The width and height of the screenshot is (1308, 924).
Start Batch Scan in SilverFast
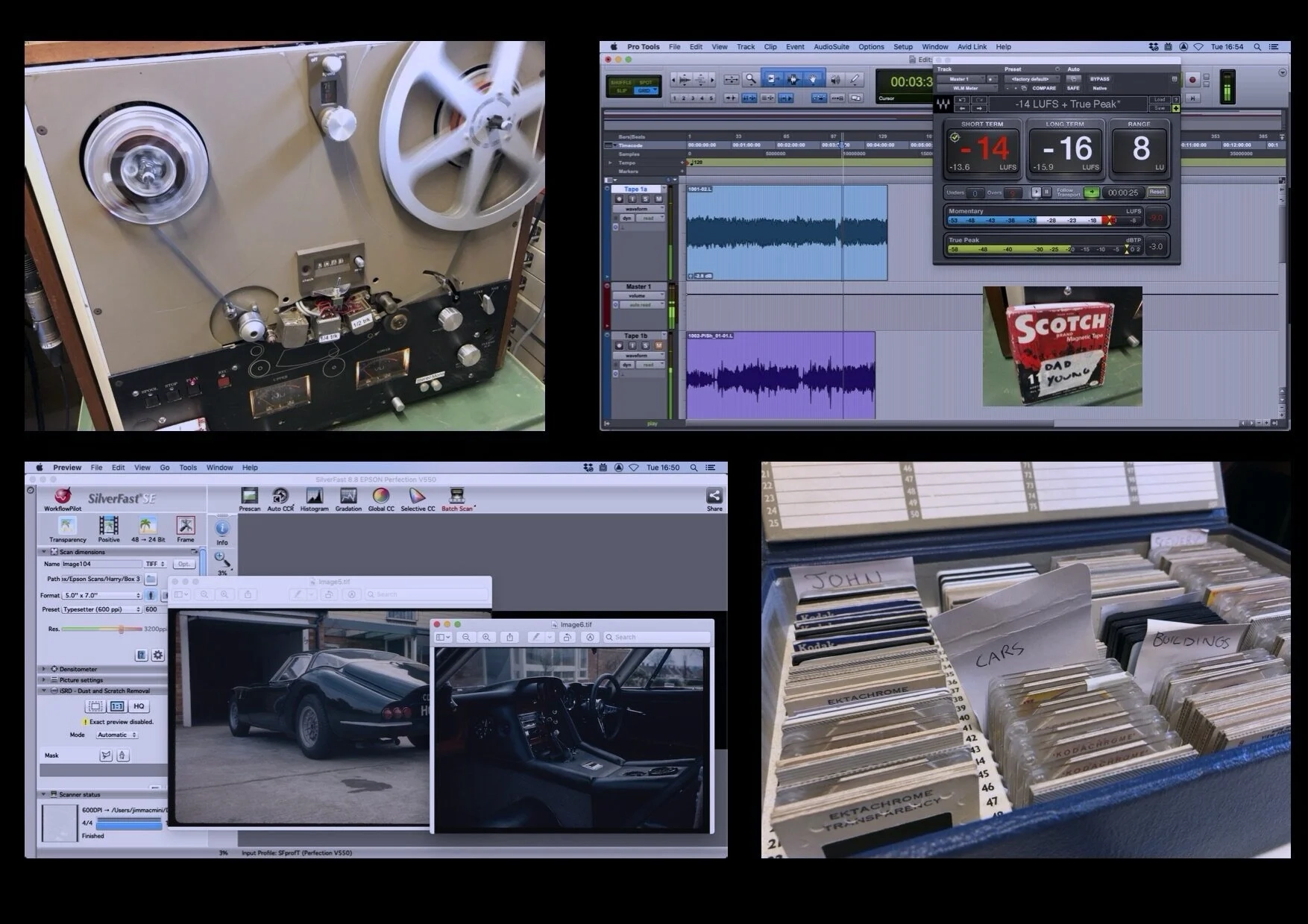click(x=457, y=499)
